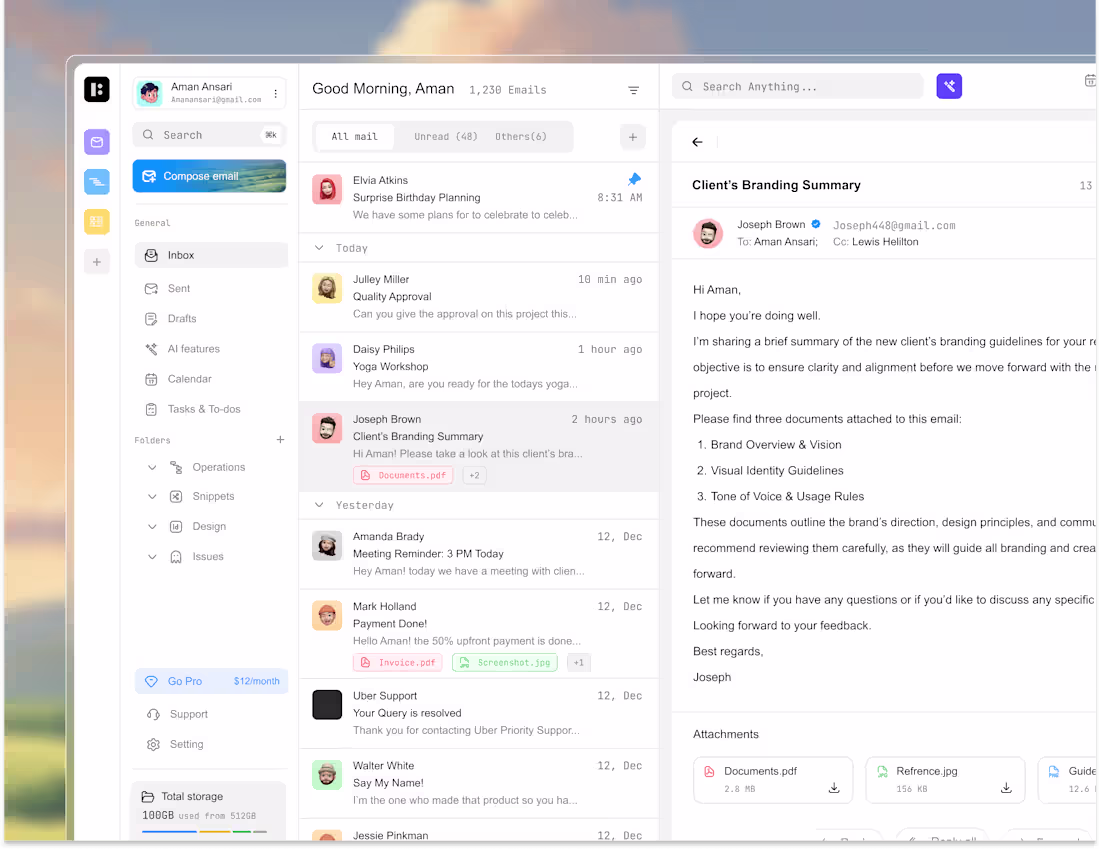Add a new folder with plus icon

pos(281,440)
